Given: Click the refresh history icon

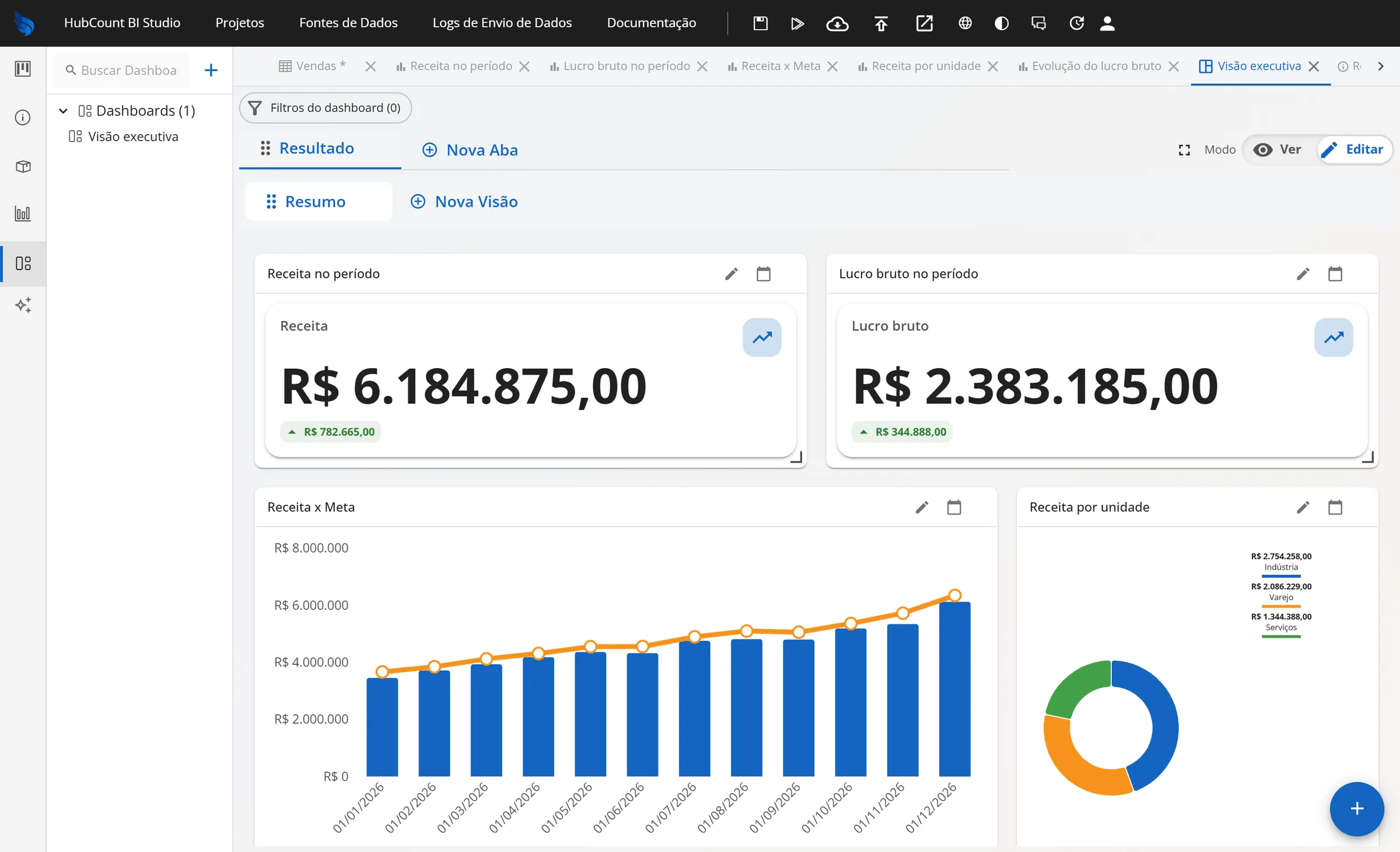Looking at the screenshot, I should (1076, 23).
